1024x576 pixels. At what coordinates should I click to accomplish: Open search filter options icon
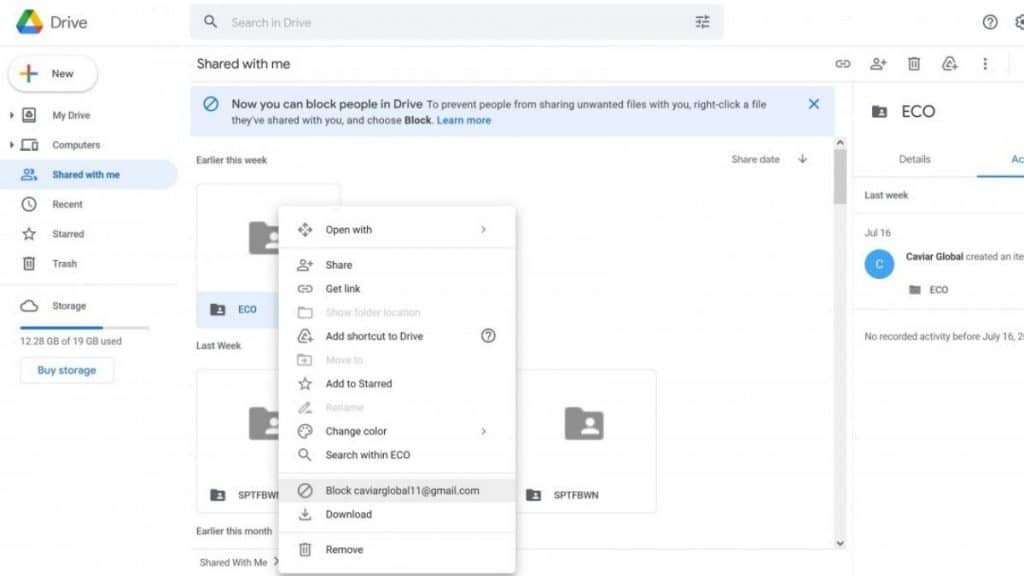pos(702,22)
